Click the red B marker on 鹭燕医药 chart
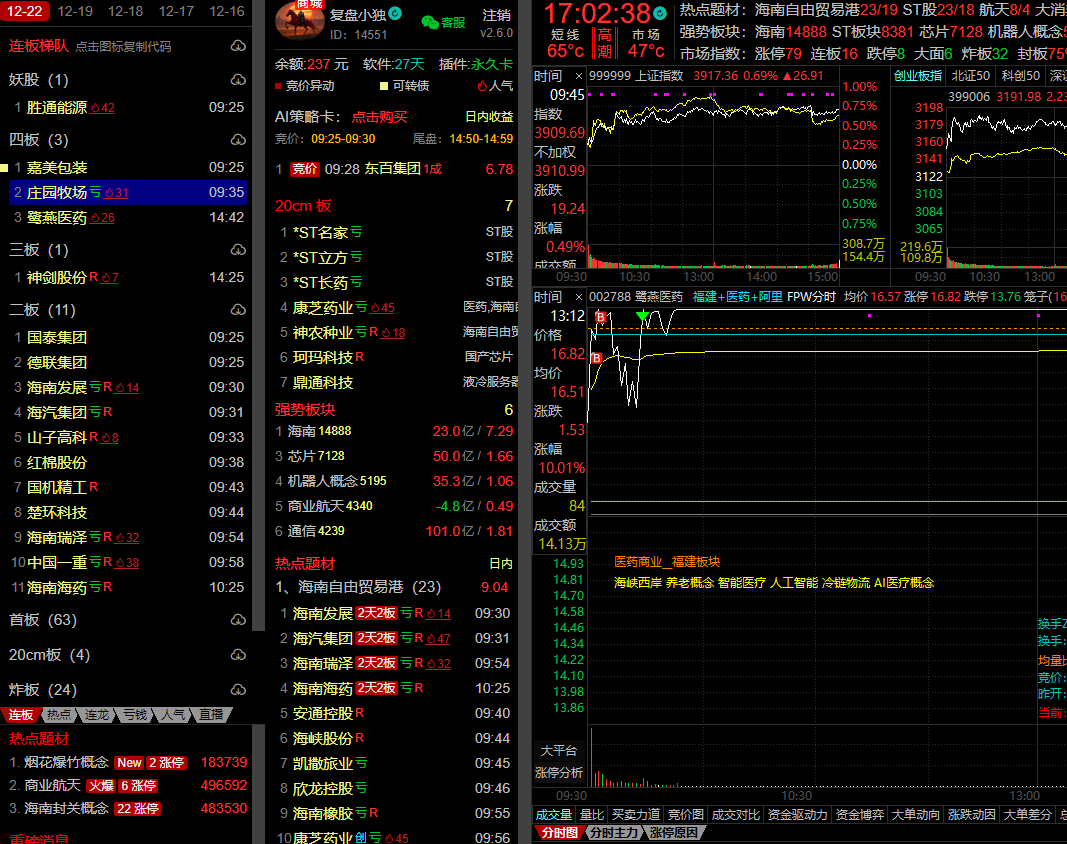The width and height of the screenshot is (1067, 844). pos(601,317)
